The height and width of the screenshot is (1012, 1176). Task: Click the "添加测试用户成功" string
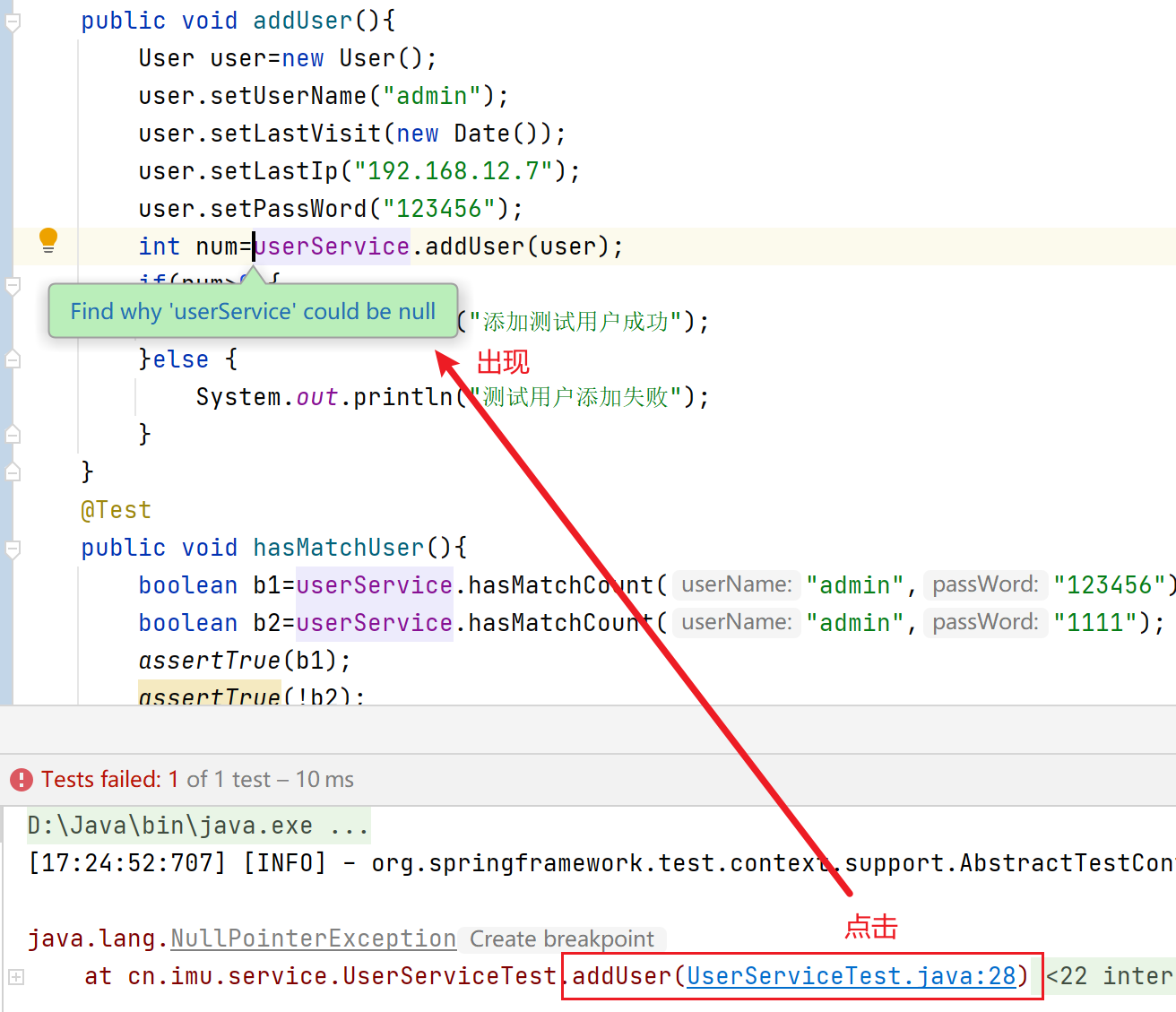575,322
